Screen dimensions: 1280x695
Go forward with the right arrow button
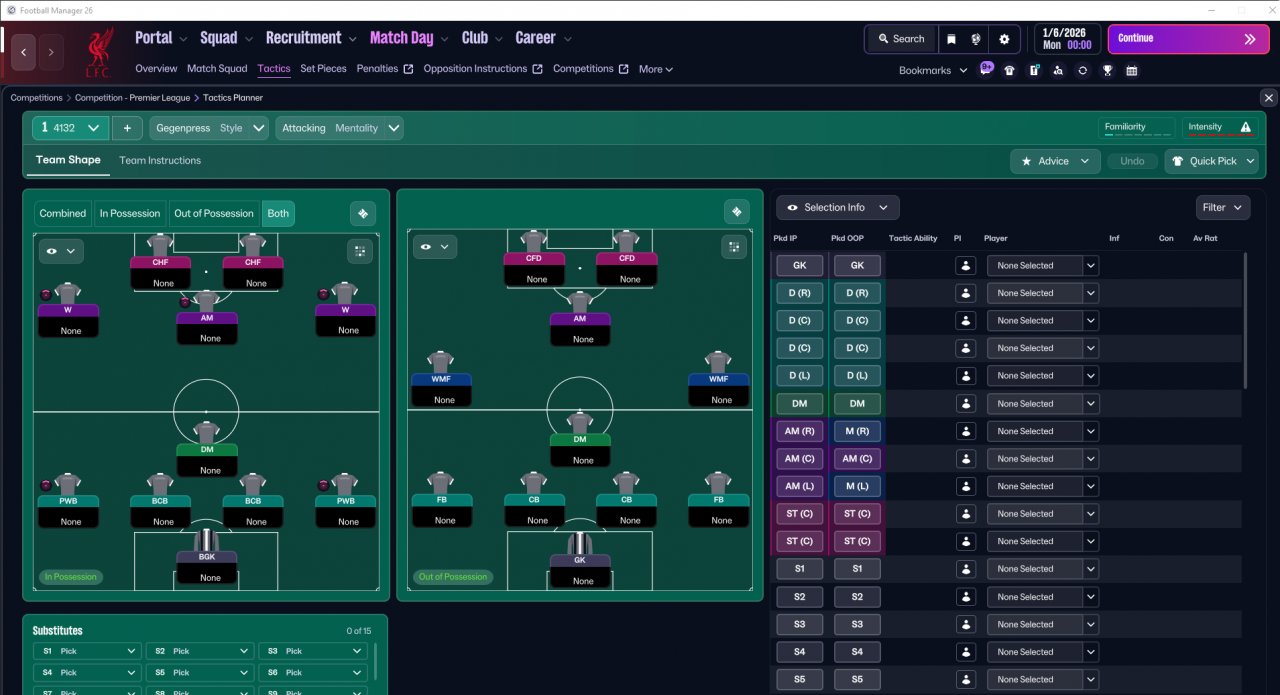(51, 52)
